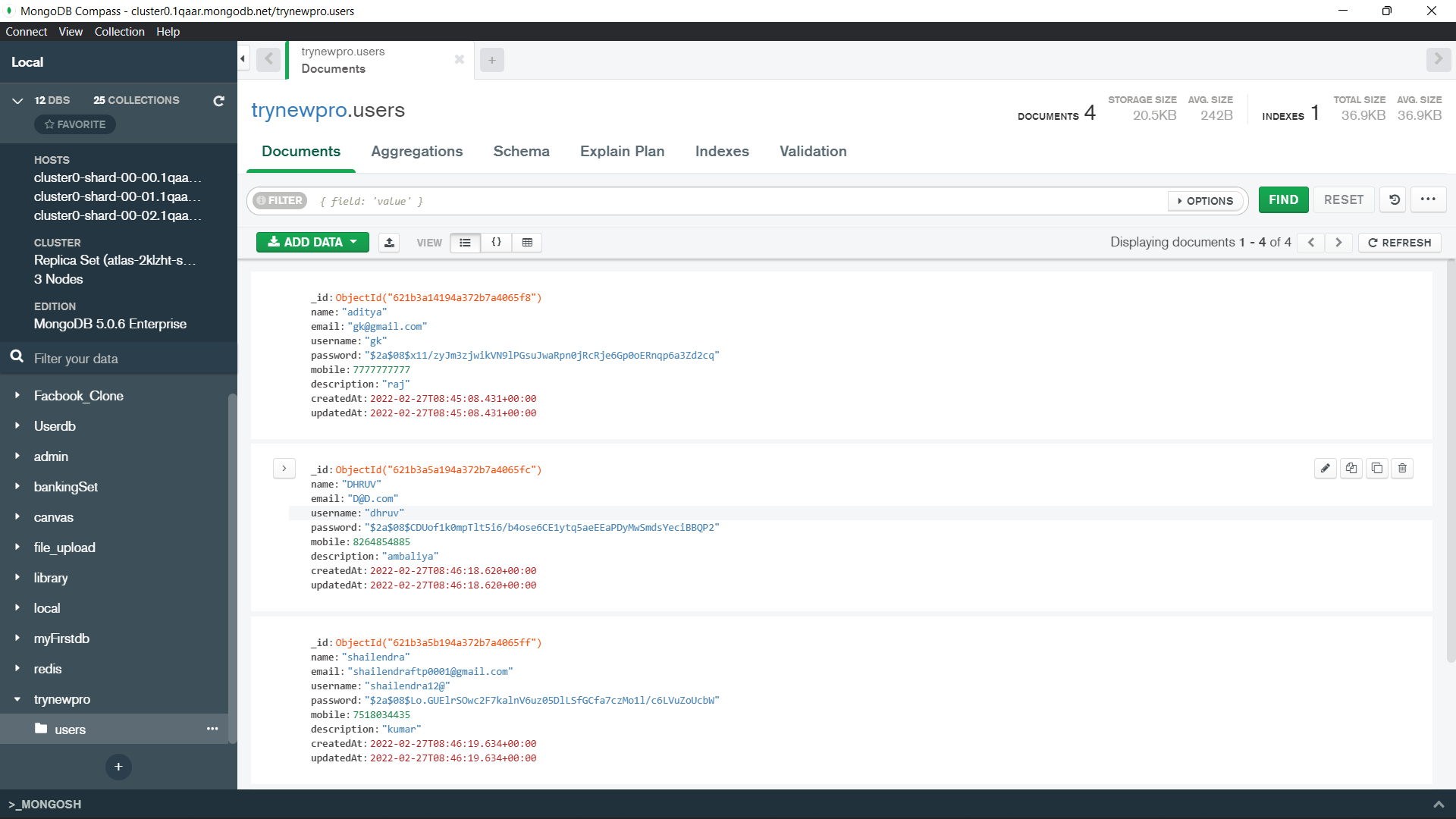Image resolution: width=1456 pixels, height=819 pixels.
Task: Select the JSON view icon
Action: [497, 243]
